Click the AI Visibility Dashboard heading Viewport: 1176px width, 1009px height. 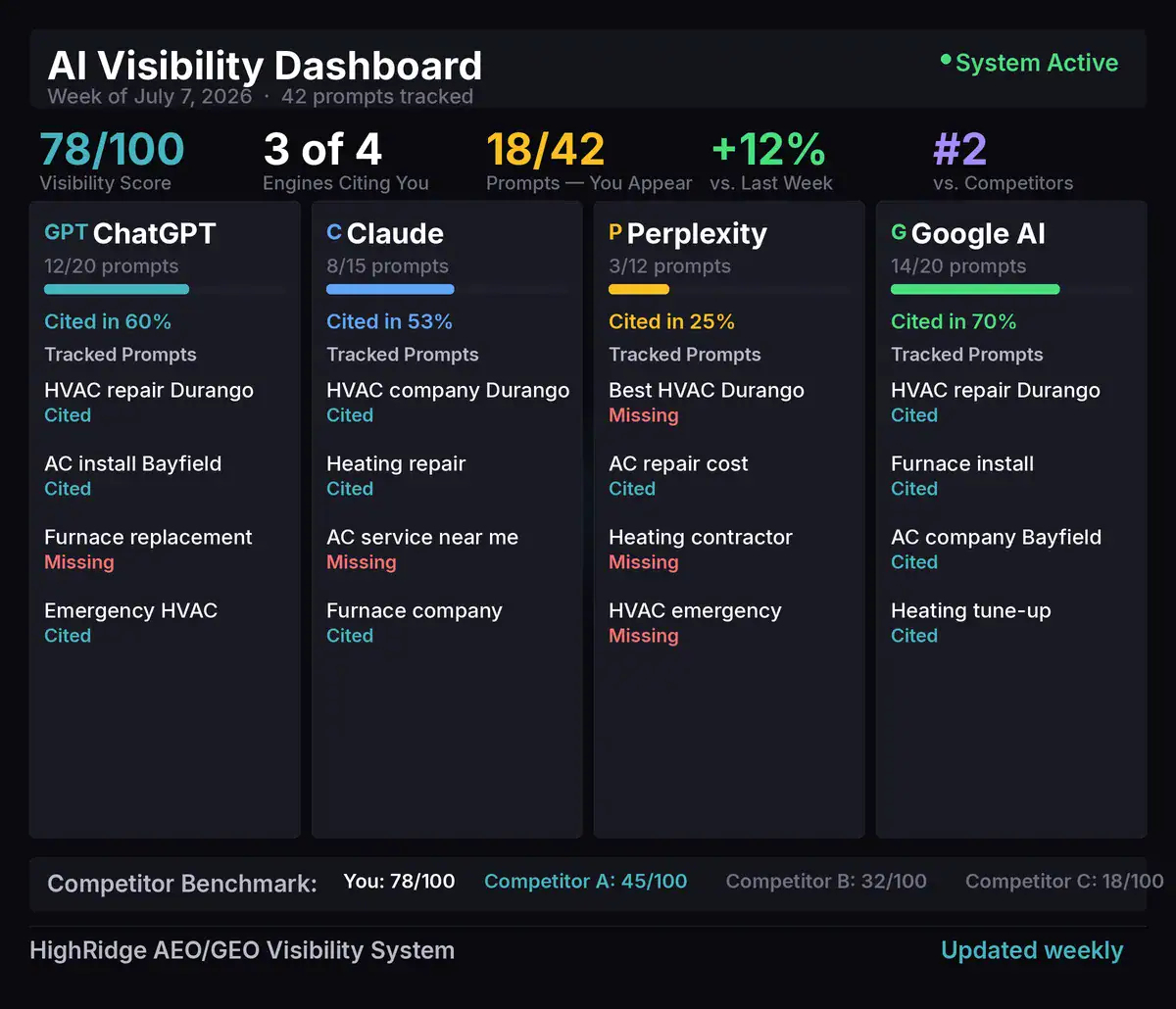(x=265, y=66)
